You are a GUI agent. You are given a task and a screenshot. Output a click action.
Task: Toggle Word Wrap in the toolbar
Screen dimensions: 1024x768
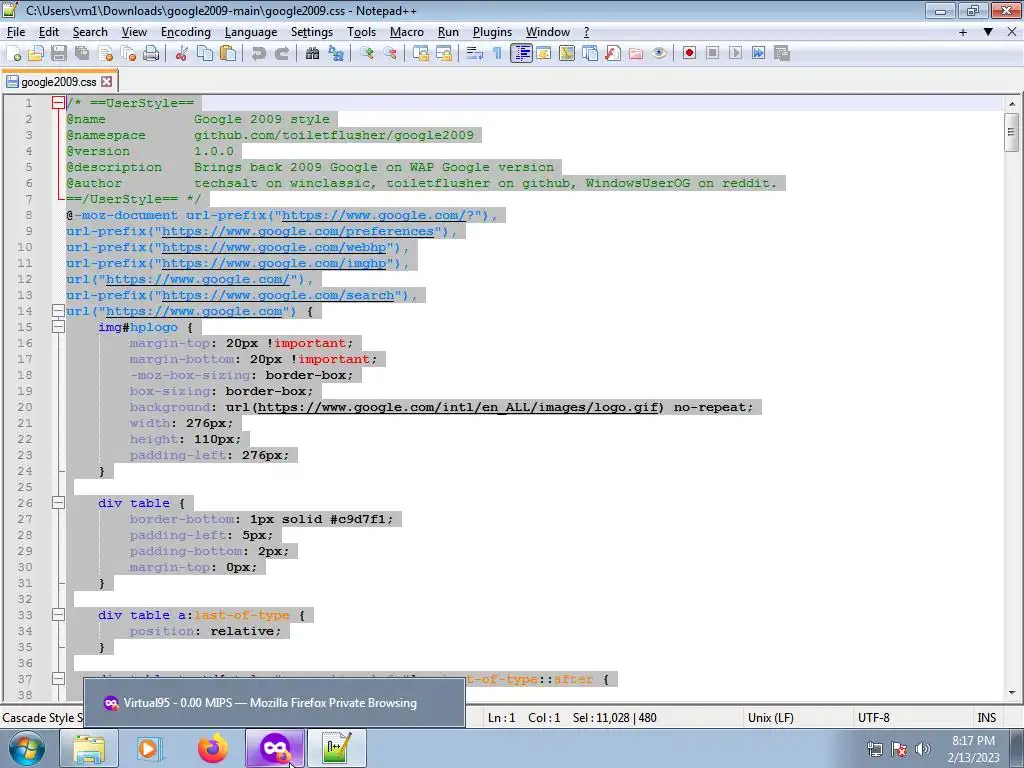pos(475,54)
